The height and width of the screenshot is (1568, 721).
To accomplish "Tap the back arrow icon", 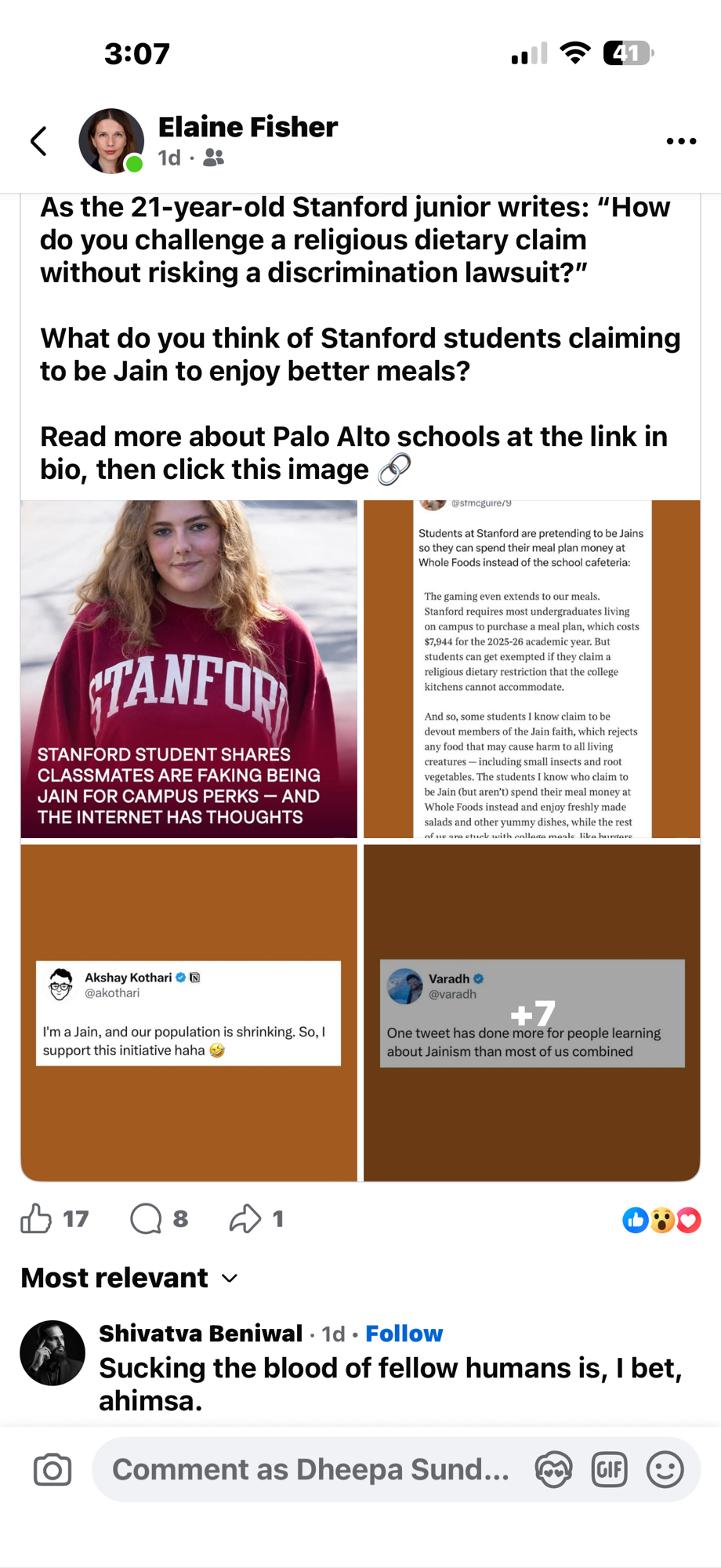I will pos(38,141).
